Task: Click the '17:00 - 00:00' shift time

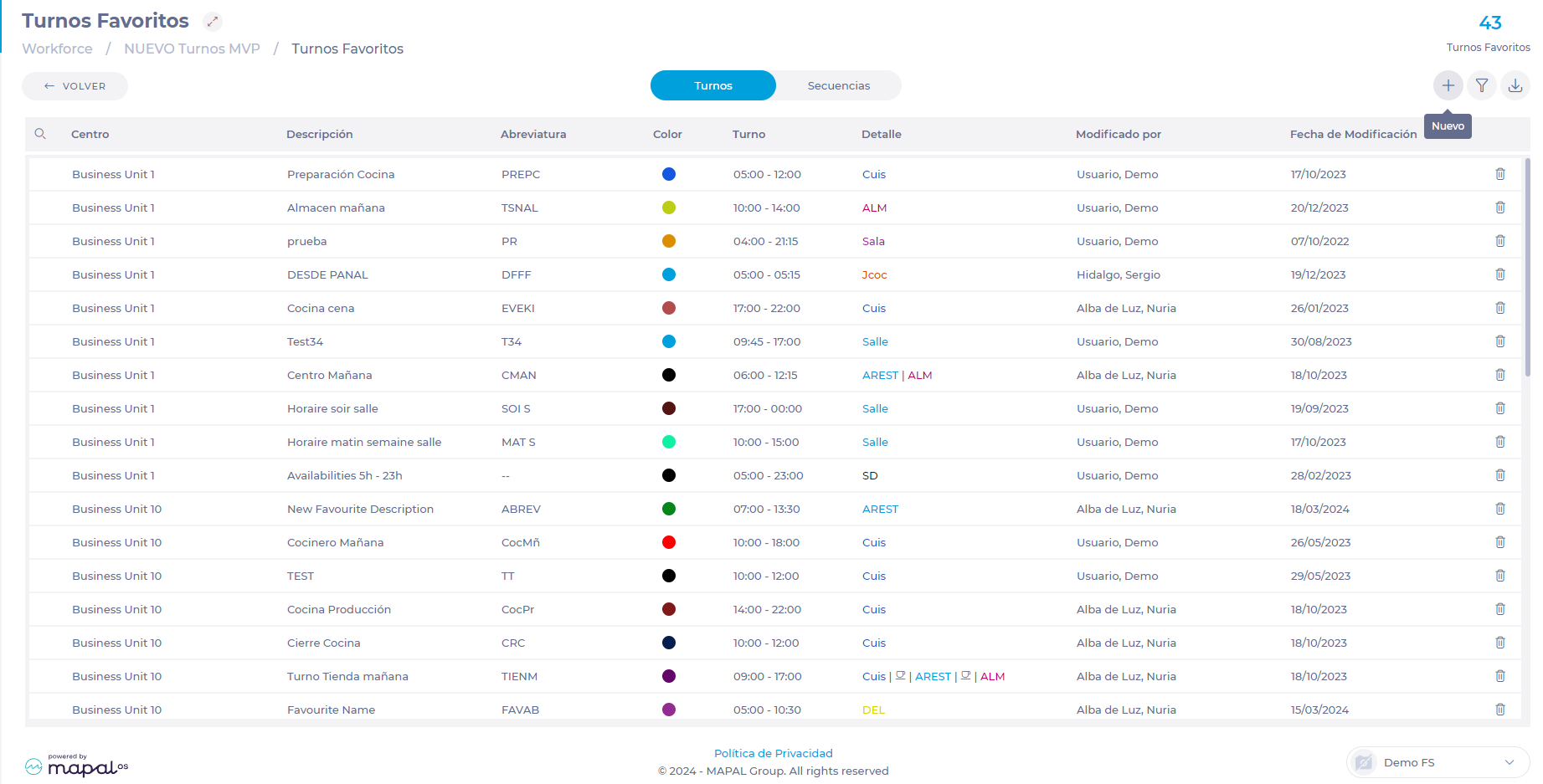Action: point(768,408)
